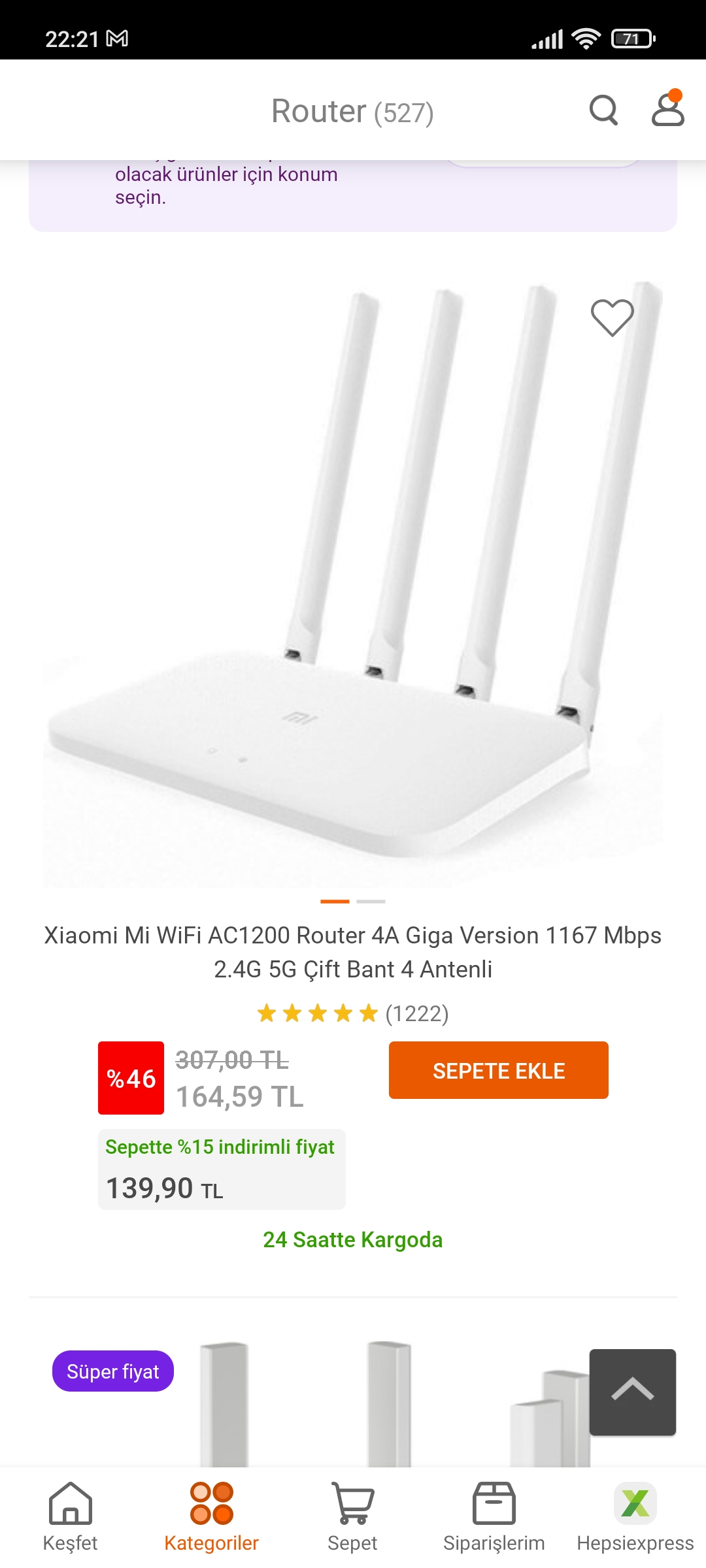Open the search magnifier icon
Image resolution: width=706 pixels, height=1568 pixels.
click(x=603, y=110)
